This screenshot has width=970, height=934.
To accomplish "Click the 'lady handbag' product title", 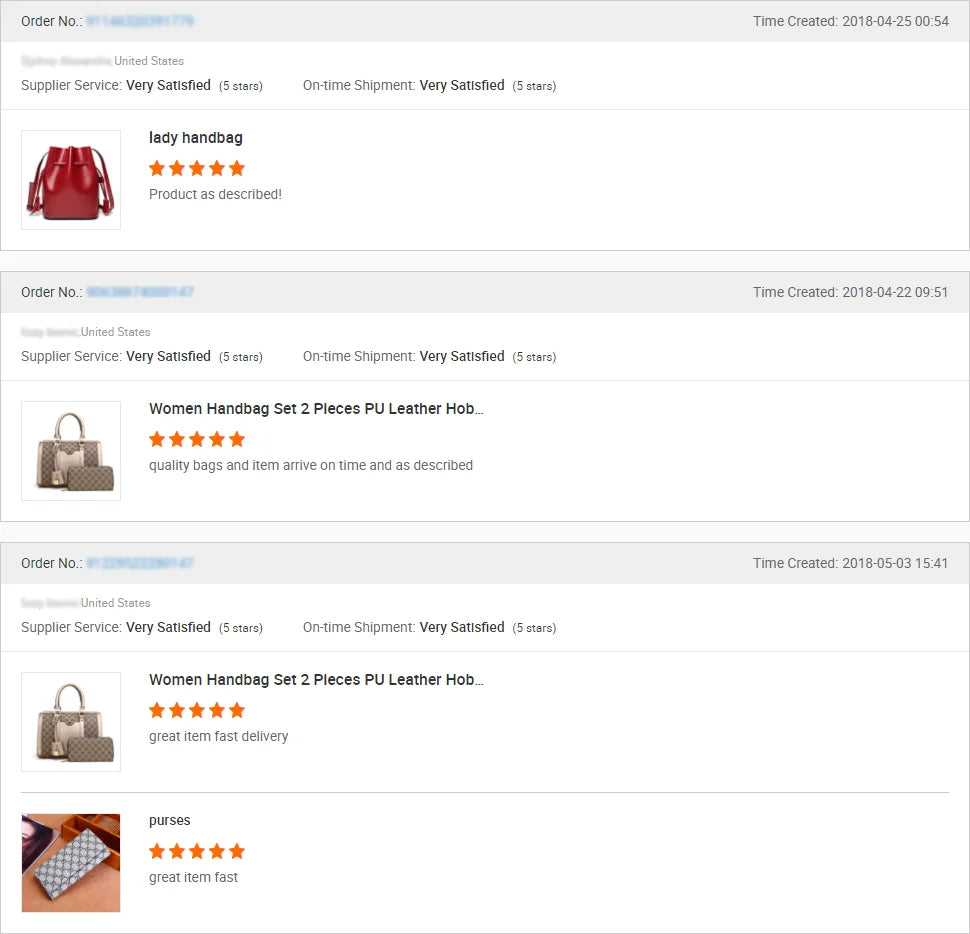I will tap(195, 138).
